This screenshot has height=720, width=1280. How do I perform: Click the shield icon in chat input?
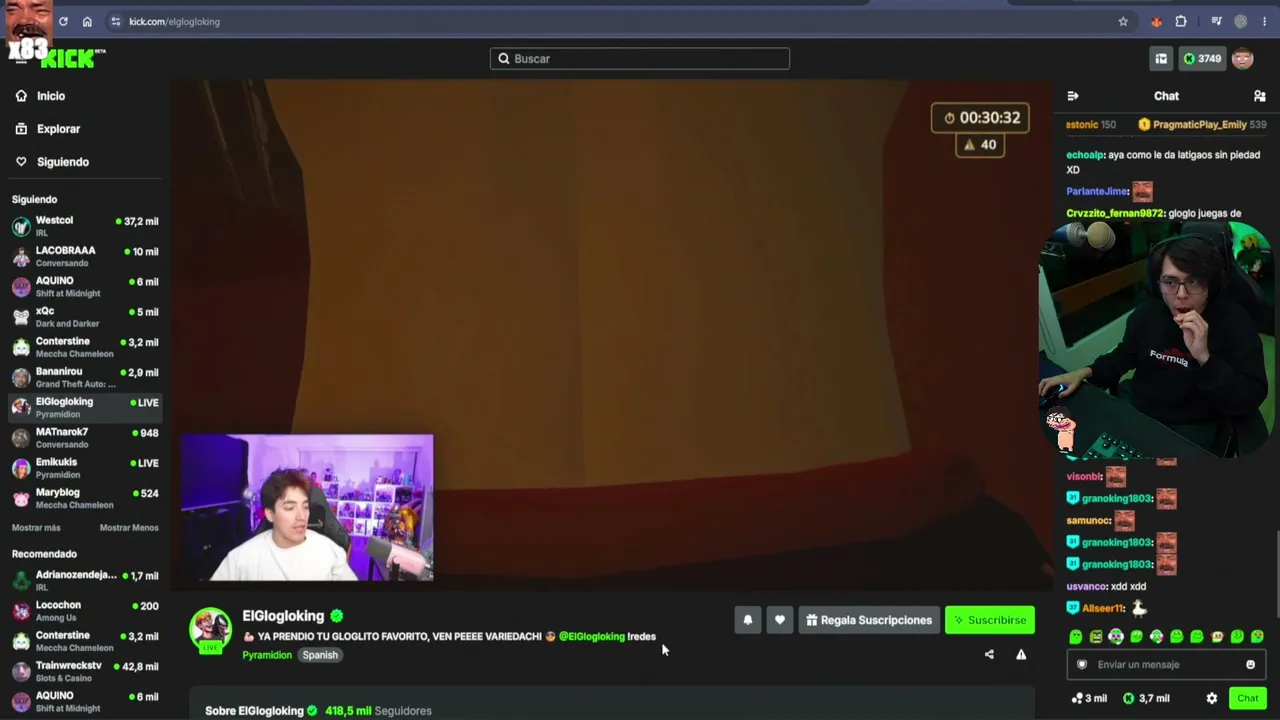[1081, 665]
